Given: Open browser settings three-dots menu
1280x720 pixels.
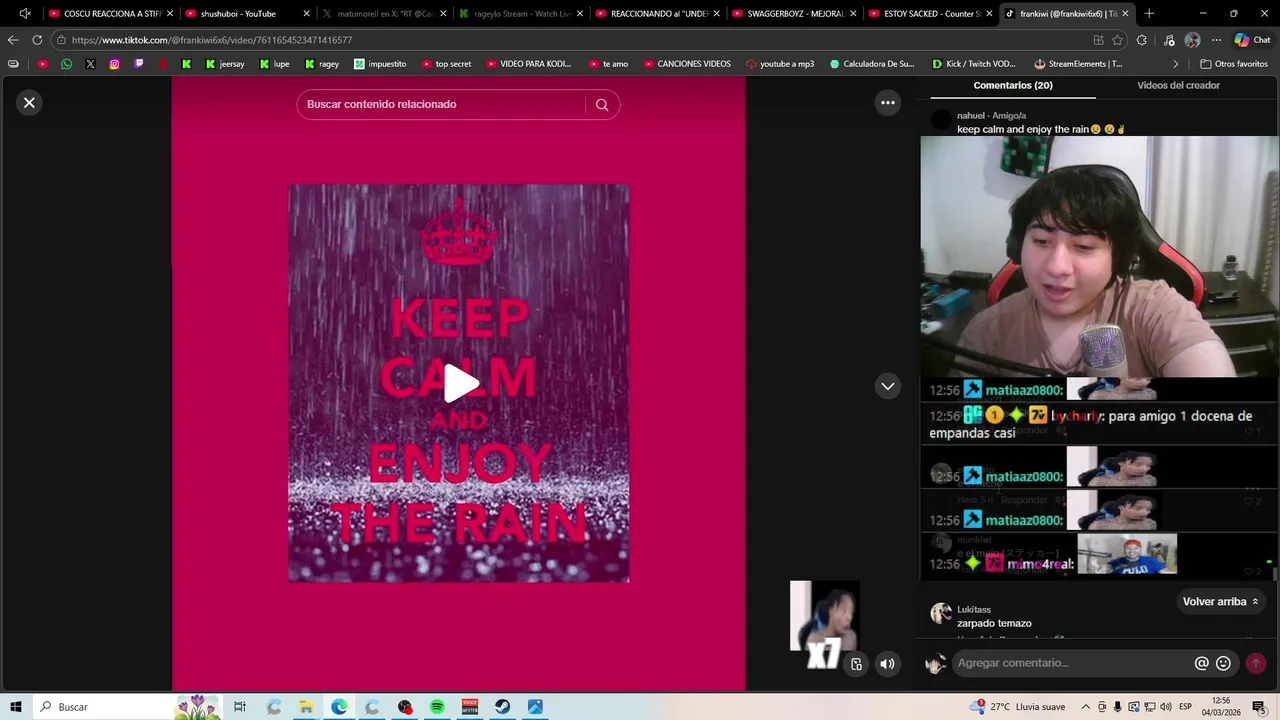Looking at the screenshot, I should pyautogui.click(x=1216, y=40).
